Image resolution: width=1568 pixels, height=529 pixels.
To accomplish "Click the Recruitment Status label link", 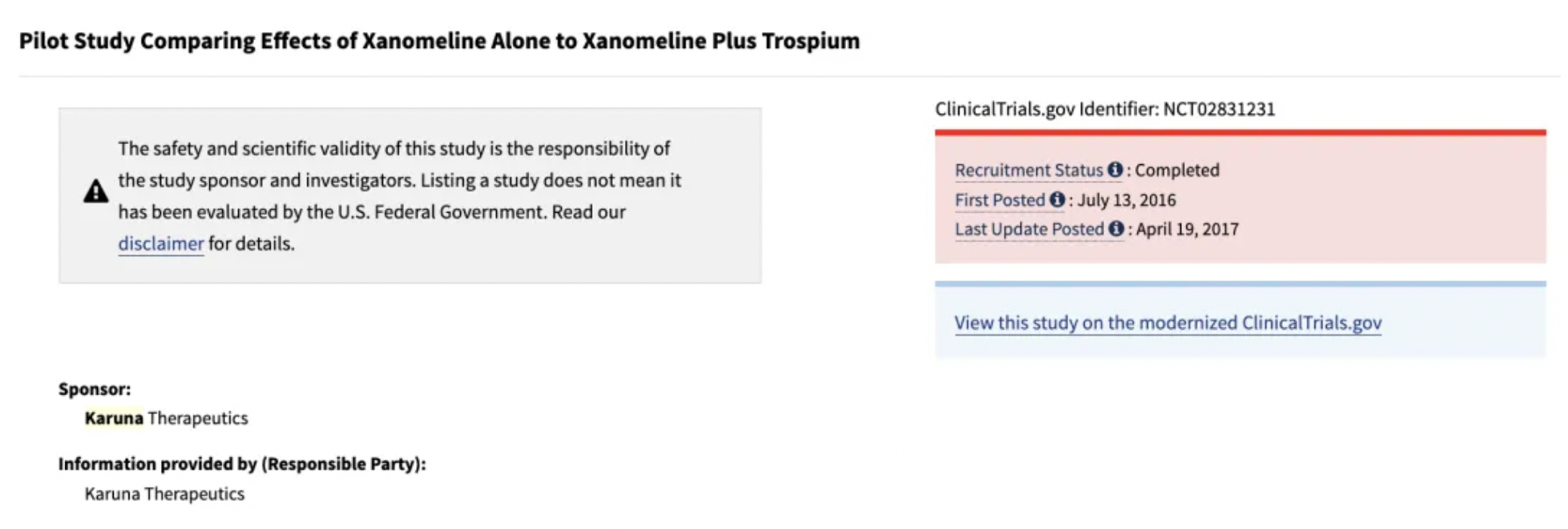I will 1028,170.
